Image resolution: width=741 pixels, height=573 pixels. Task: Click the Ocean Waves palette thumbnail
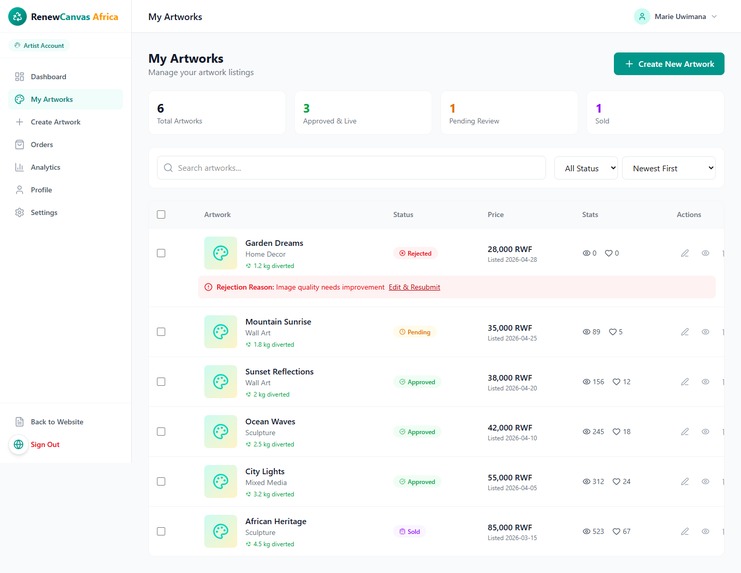(x=221, y=431)
